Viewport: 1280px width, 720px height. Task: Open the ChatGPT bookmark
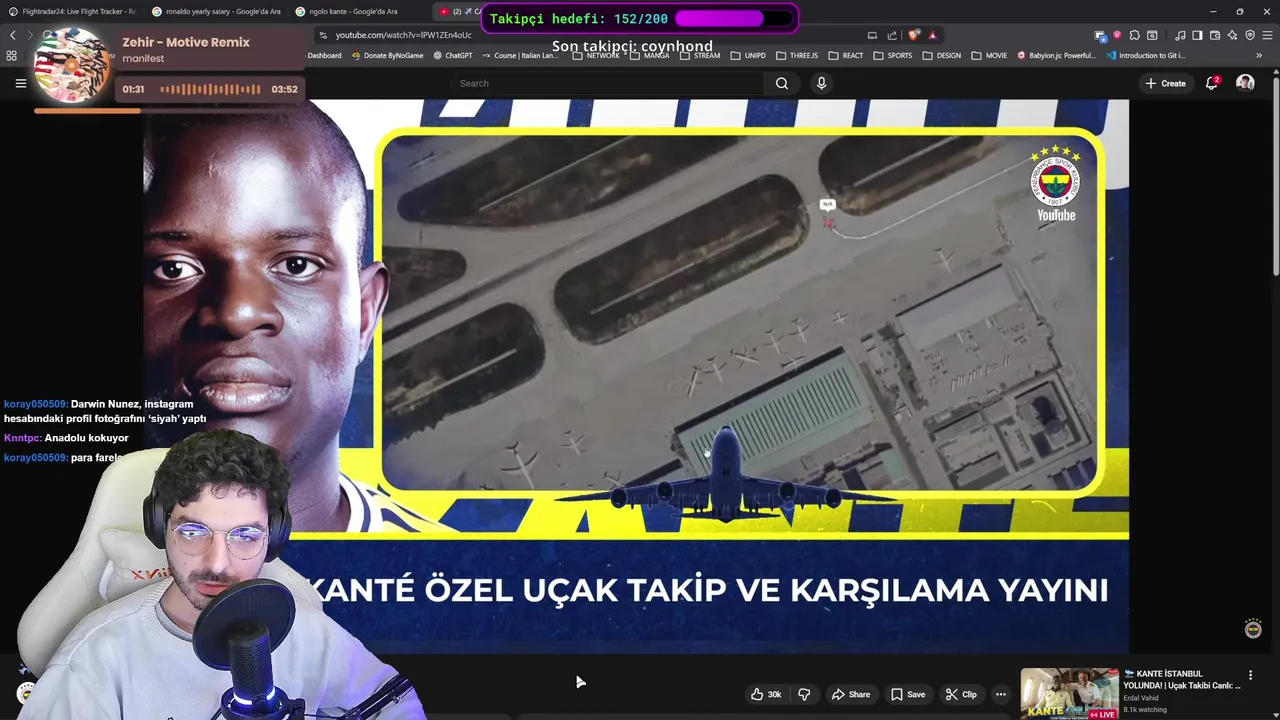point(453,55)
